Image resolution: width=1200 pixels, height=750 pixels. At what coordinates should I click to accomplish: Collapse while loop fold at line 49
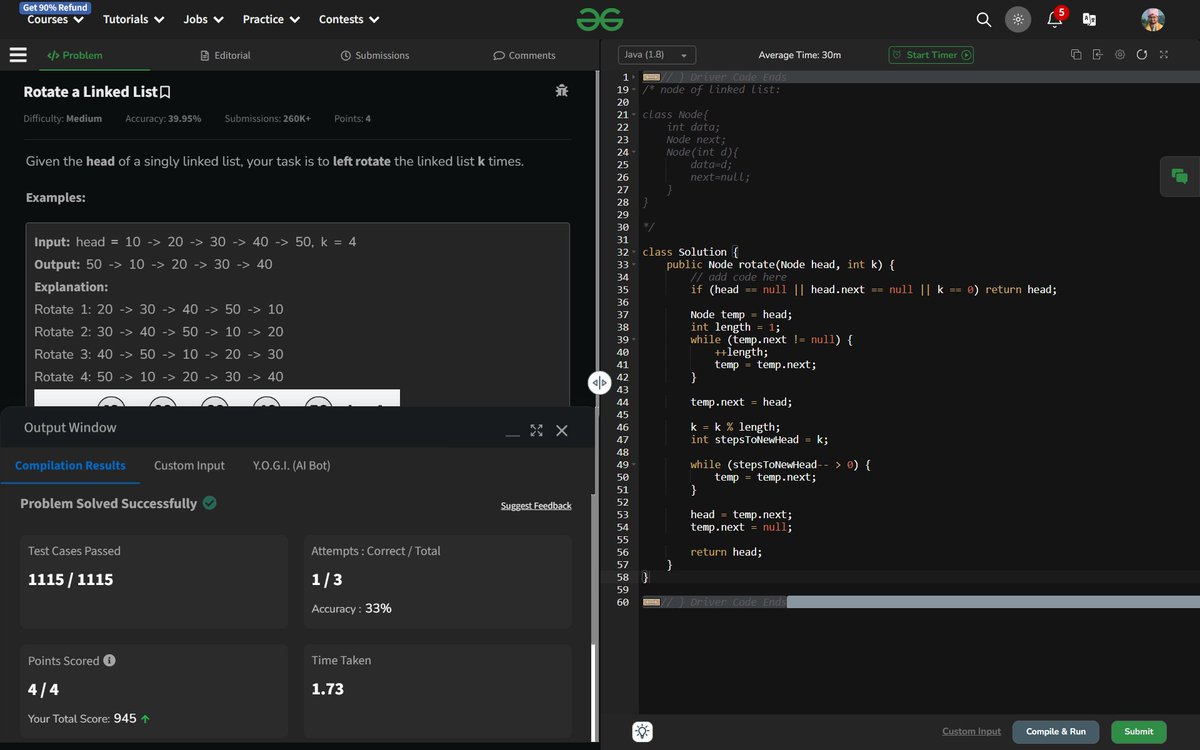click(635, 465)
